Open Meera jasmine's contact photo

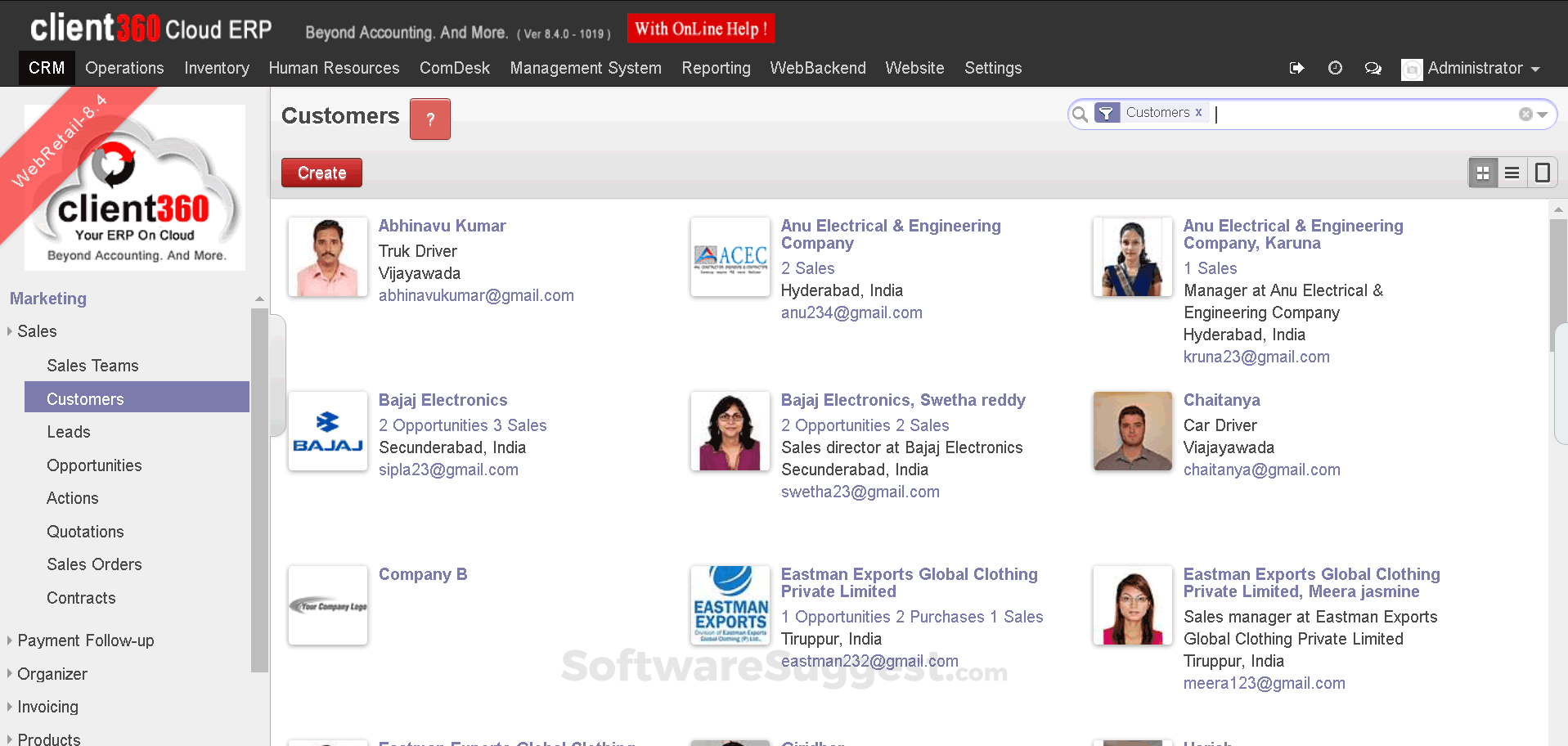tap(1133, 605)
